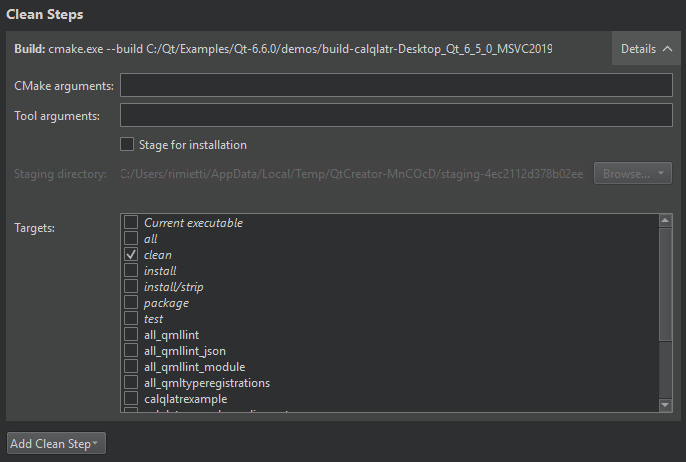Check the install target checkbox

tap(131, 271)
